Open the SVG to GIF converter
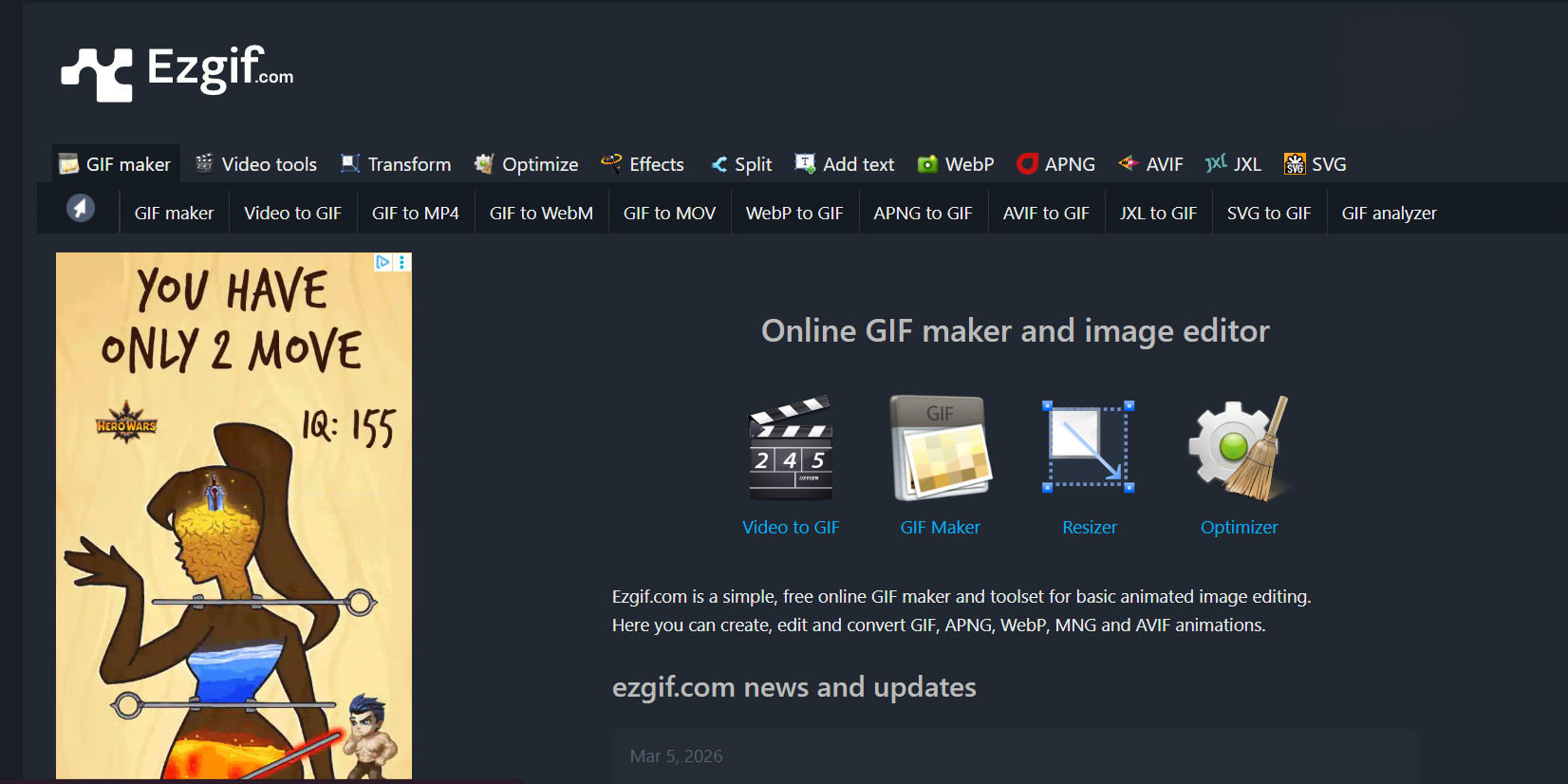Viewport: 1568px width, 784px height. pyautogui.click(x=1269, y=214)
